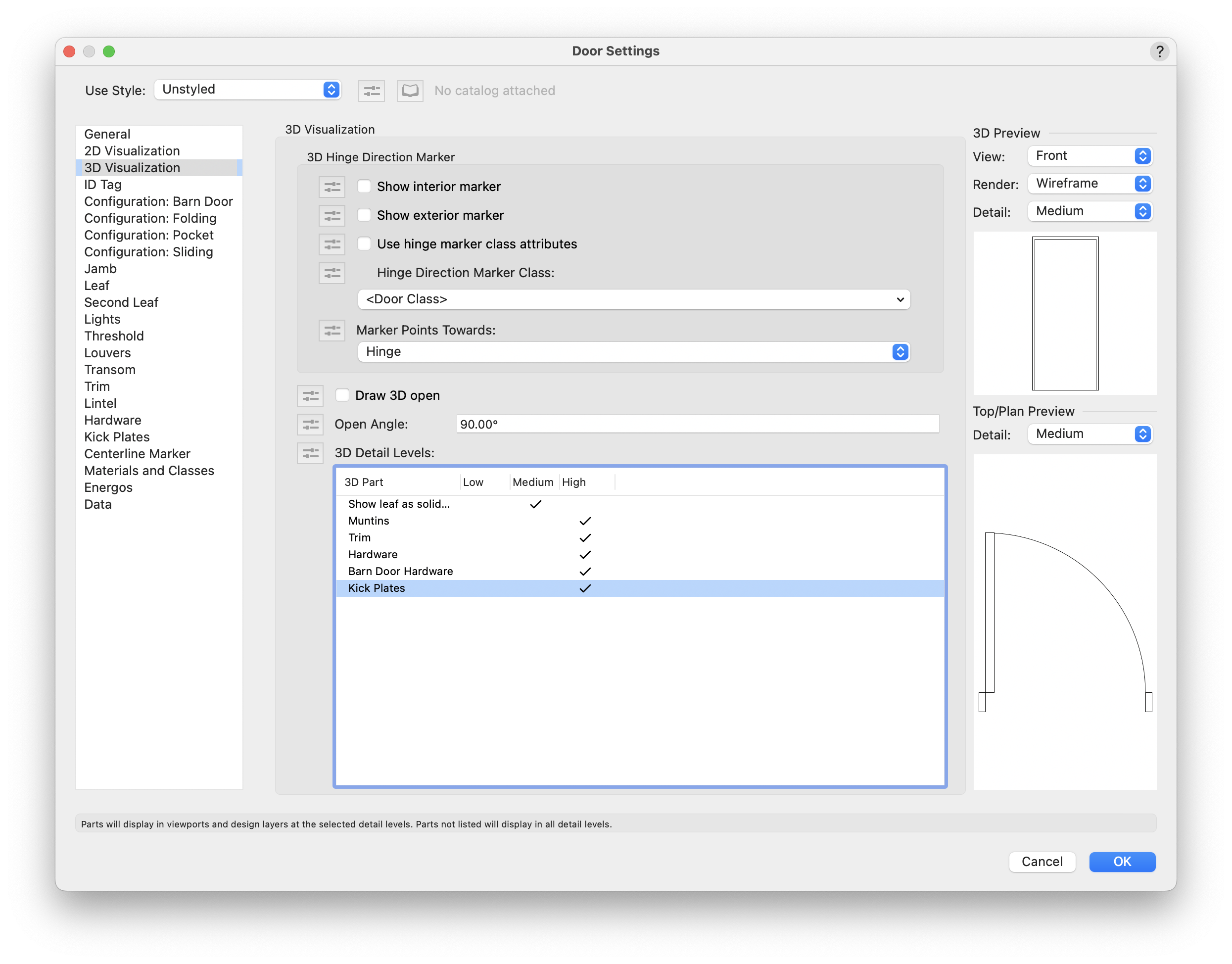Enable Use hinge marker class attributes
1232x964 pixels.
pyautogui.click(x=365, y=244)
